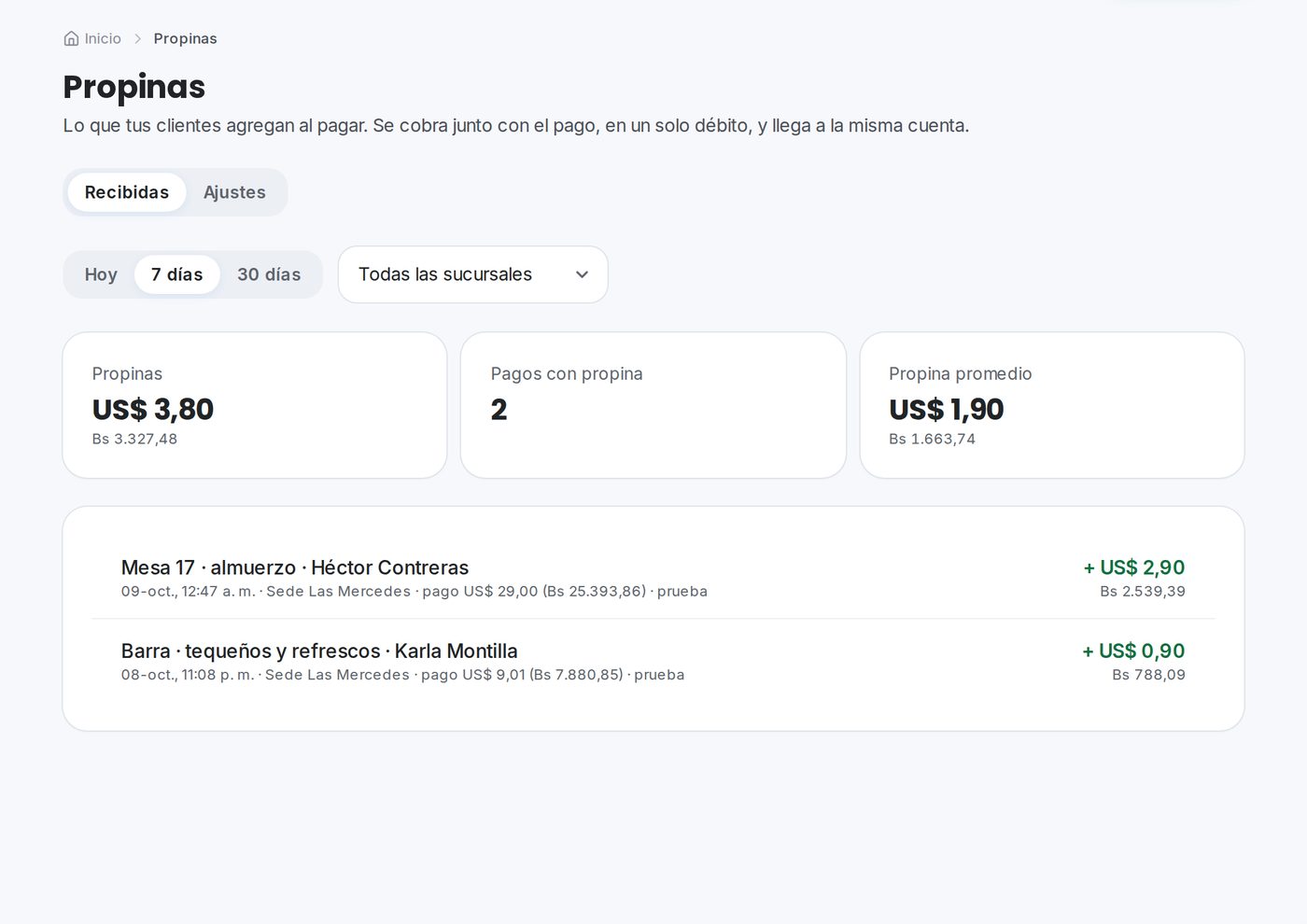Open the Todas las sucursales dropdown
Image resolution: width=1307 pixels, height=924 pixels.
(473, 274)
